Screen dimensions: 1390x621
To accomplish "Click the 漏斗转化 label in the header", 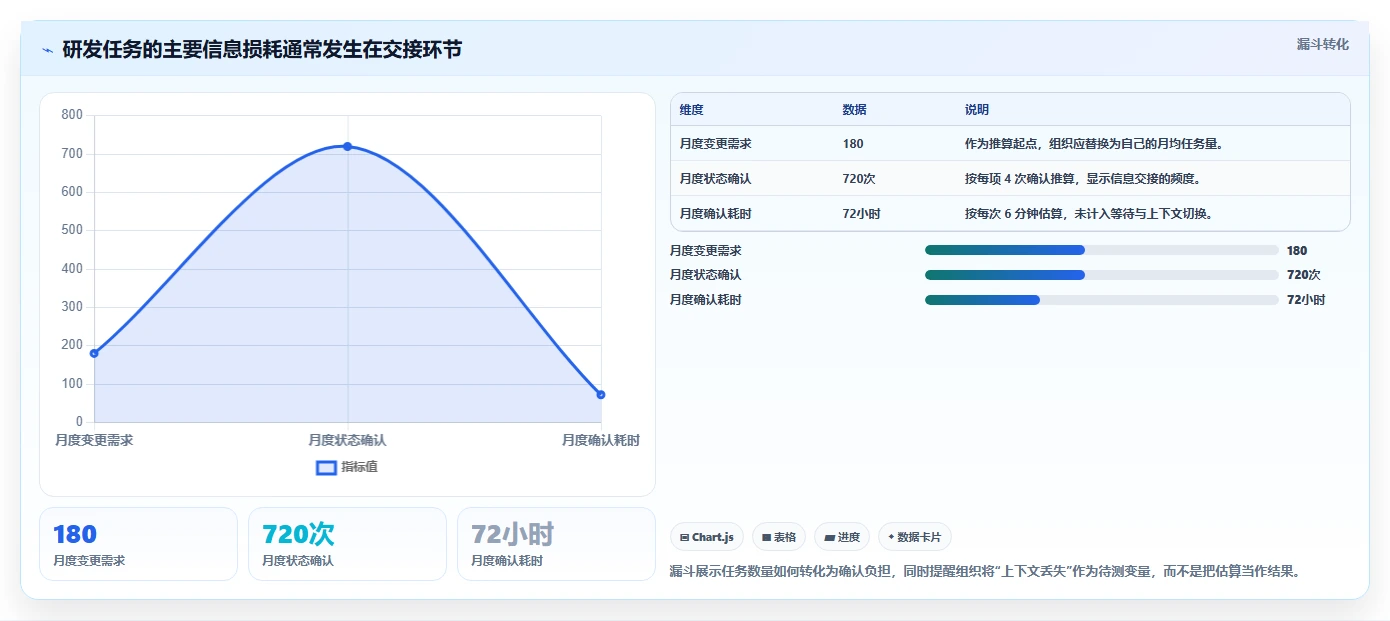I will (x=1322, y=44).
